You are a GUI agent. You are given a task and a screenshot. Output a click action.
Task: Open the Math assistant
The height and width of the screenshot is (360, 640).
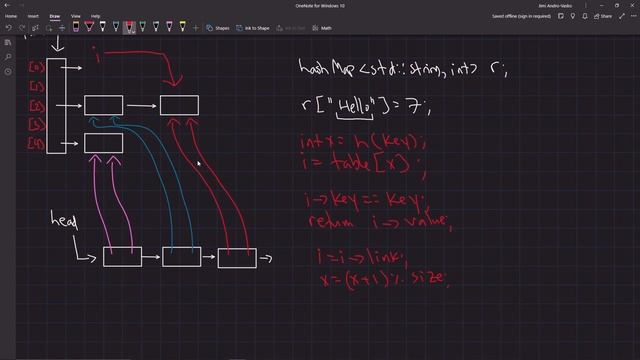[x=322, y=28]
